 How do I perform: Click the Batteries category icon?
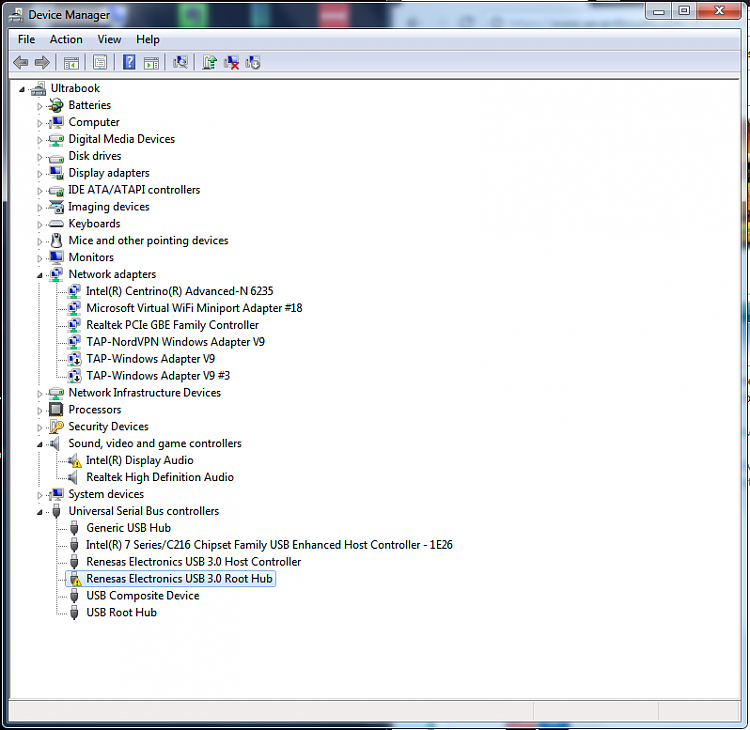[x=56, y=105]
